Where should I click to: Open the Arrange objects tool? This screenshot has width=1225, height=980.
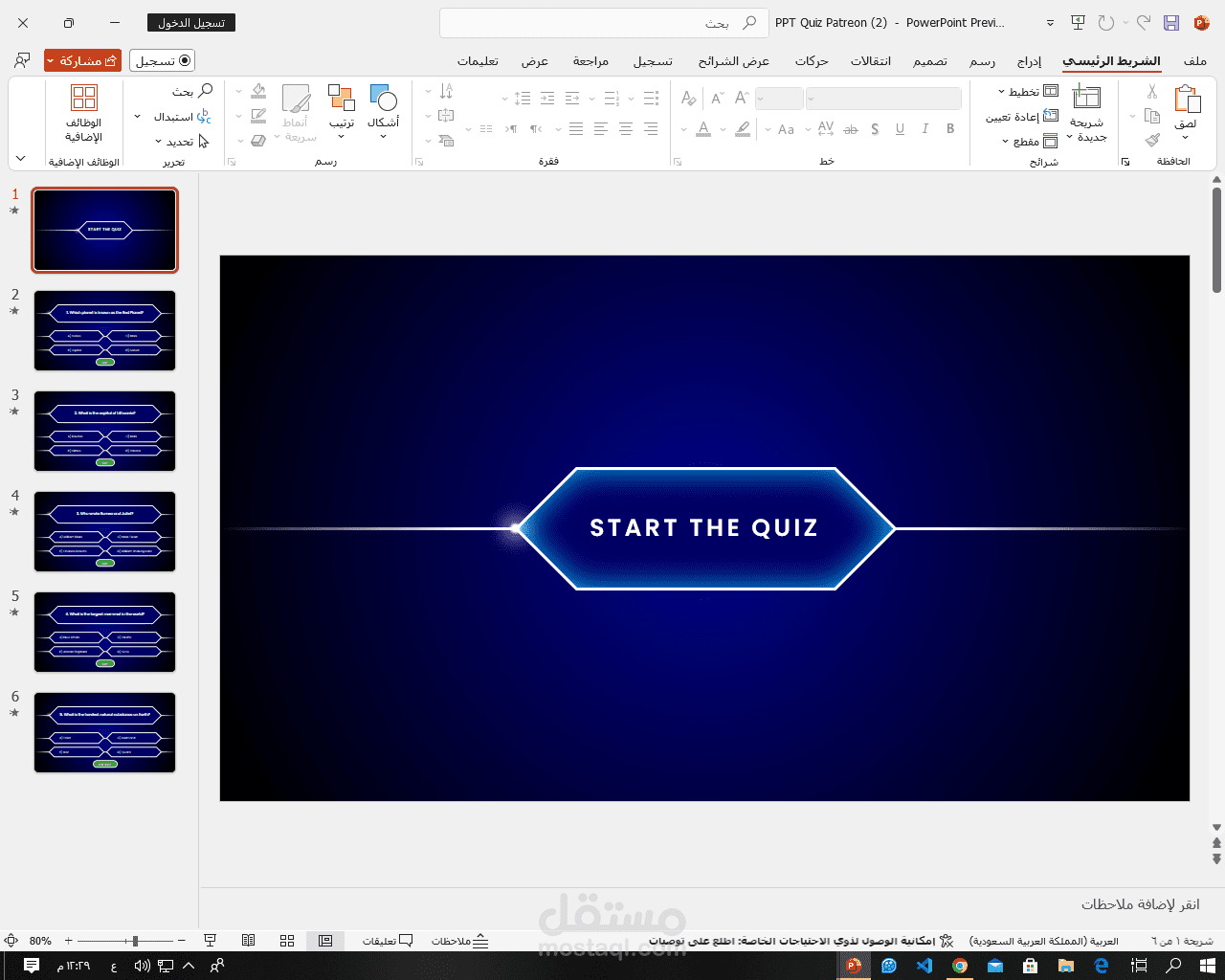342,98
